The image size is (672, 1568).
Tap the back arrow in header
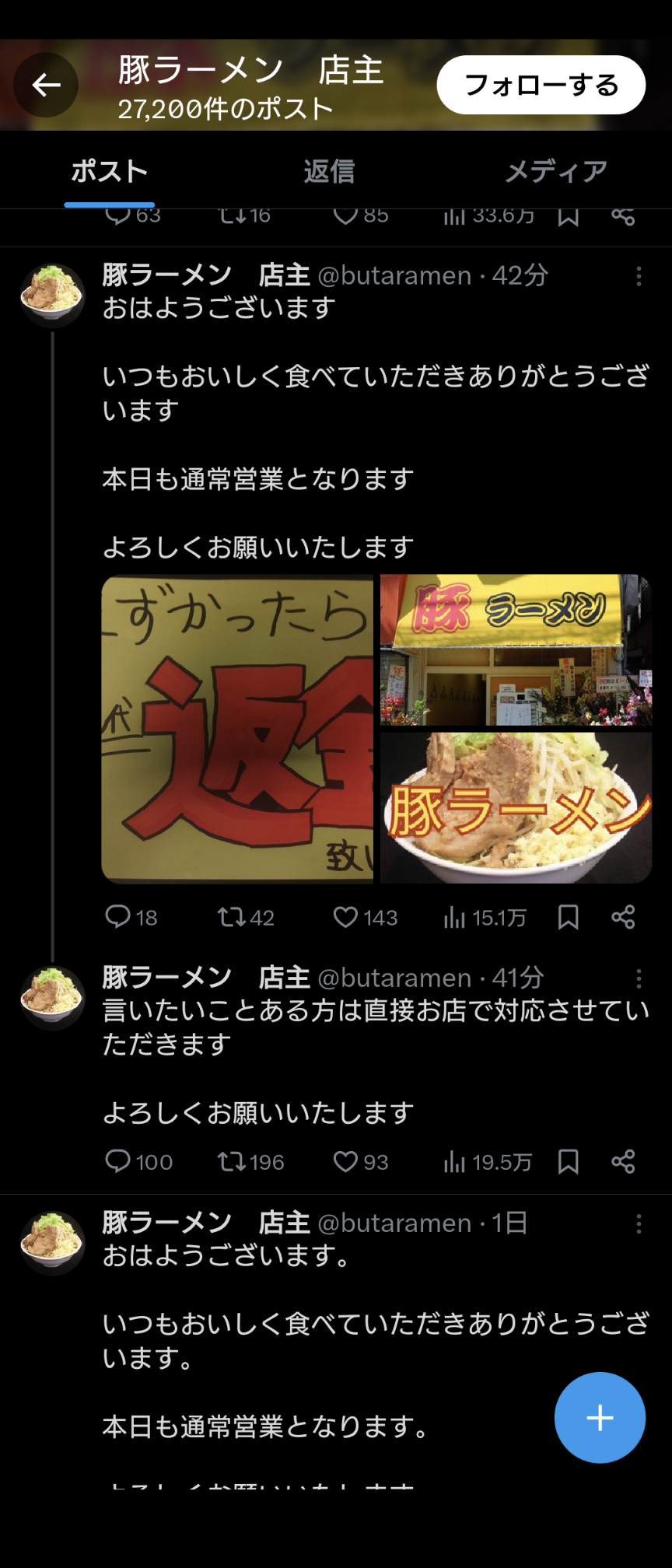click(46, 85)
